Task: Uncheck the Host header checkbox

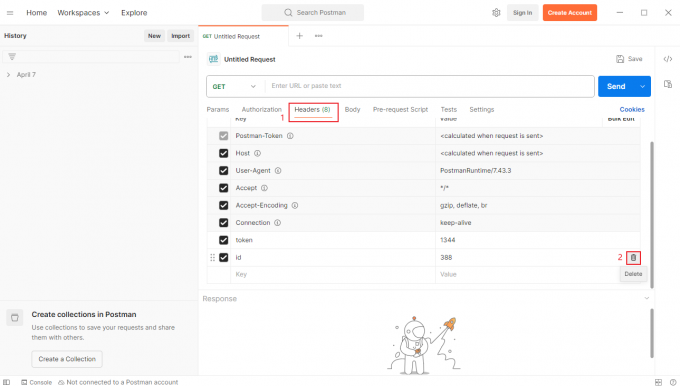Action: (x=223, y=153)
